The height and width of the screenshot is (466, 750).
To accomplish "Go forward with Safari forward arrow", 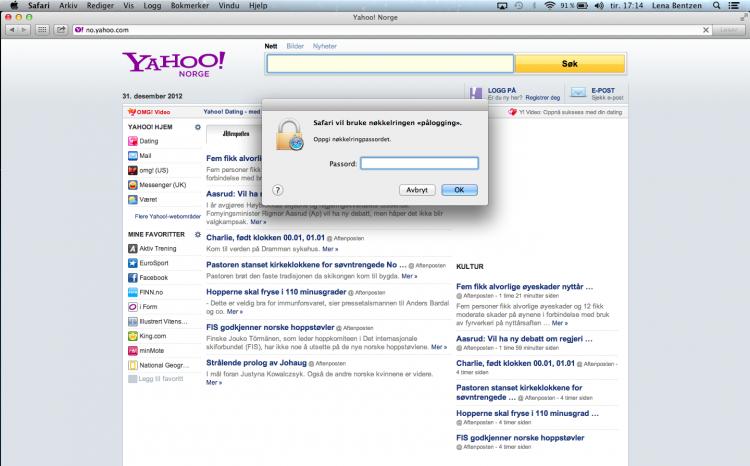I will click(x=23, y=30).
